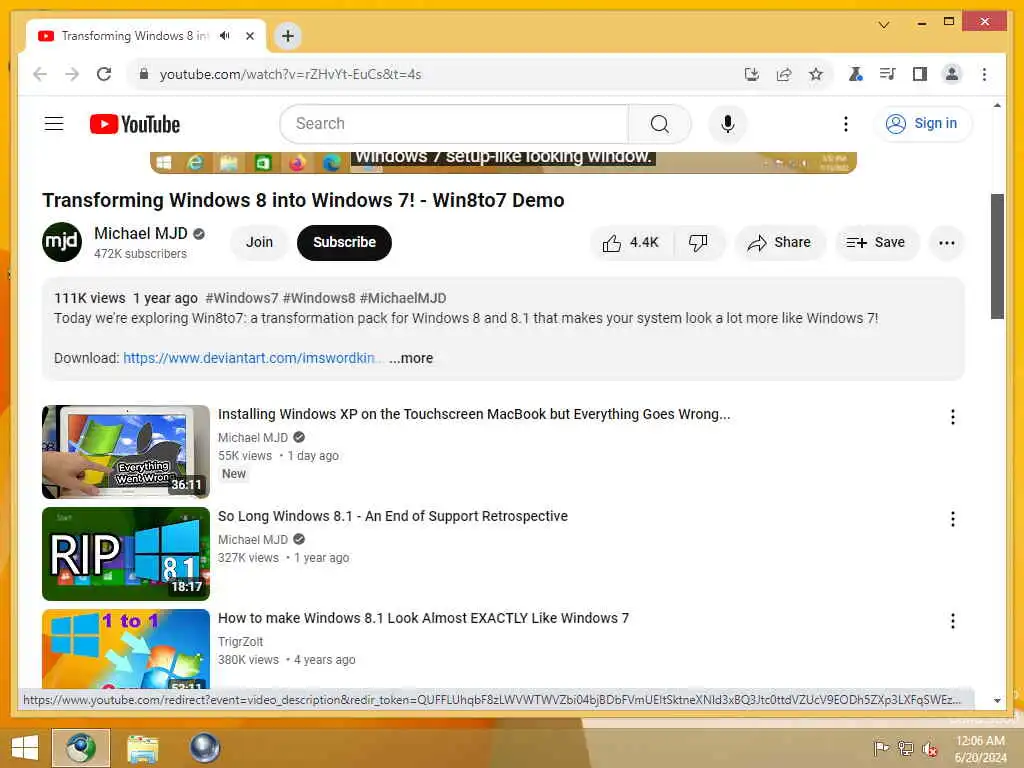This screenshot has height=768, width=1024.
Task: Open the network tray icon
Action: 905,748
